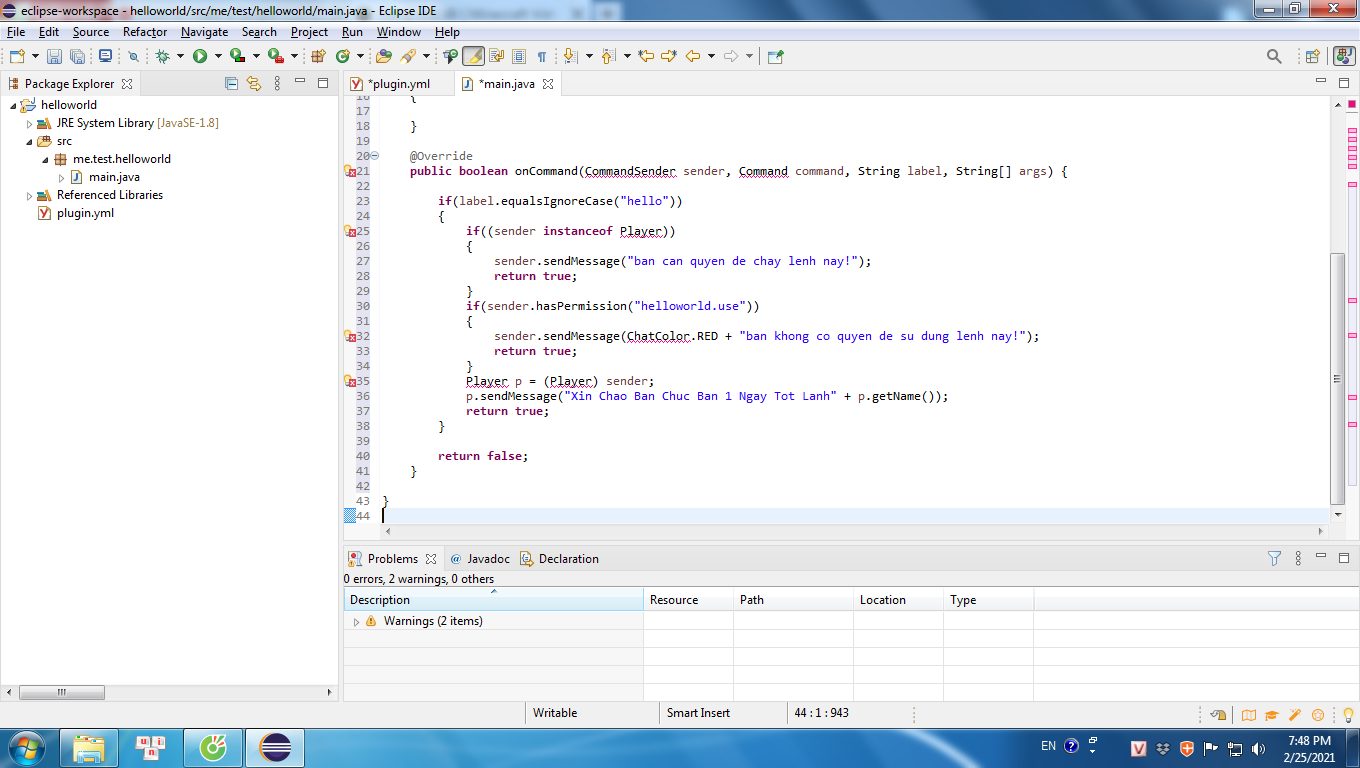Click the green Run button in toolbar
The width and height of the screenshot is (1360, 768).
click(200, 56)
